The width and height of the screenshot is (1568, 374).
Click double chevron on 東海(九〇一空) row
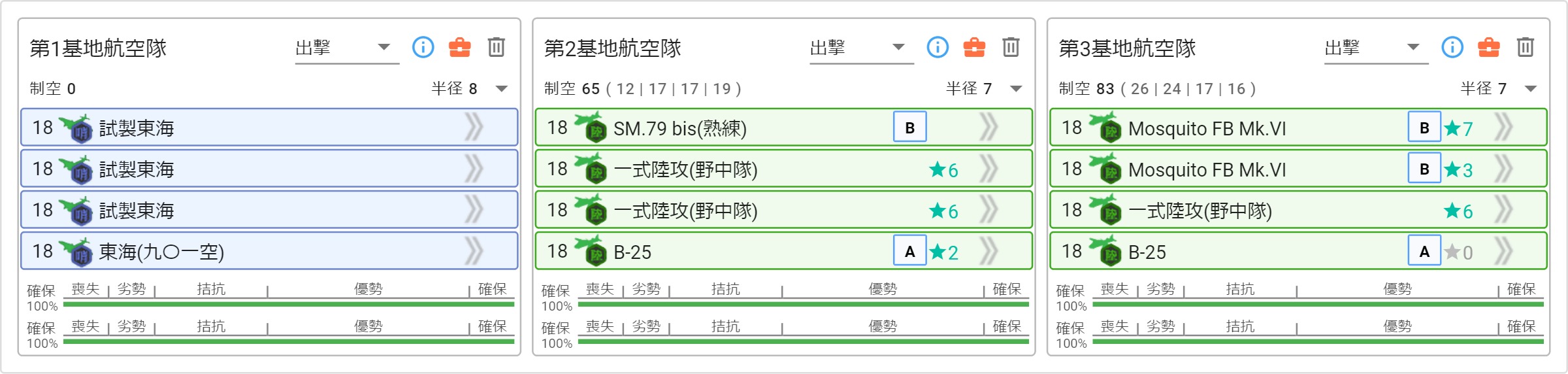coord(474,251)
